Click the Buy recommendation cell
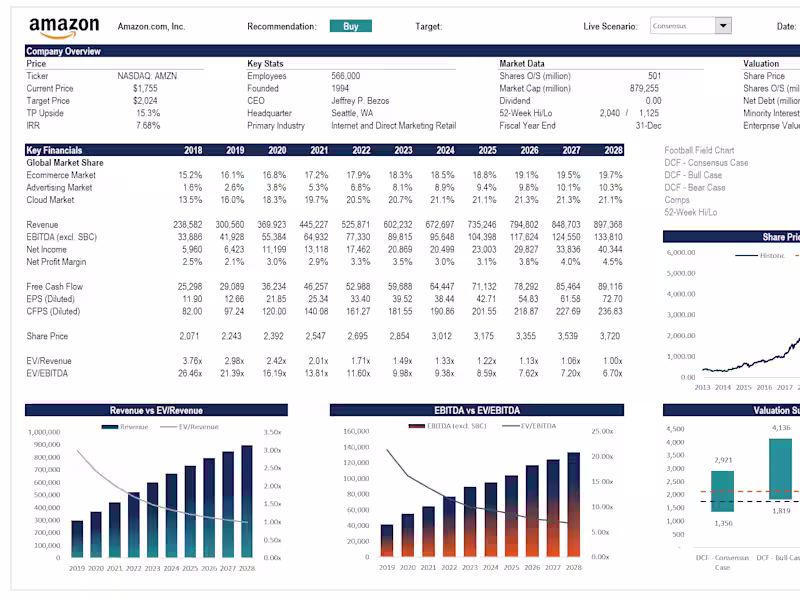 351,26
